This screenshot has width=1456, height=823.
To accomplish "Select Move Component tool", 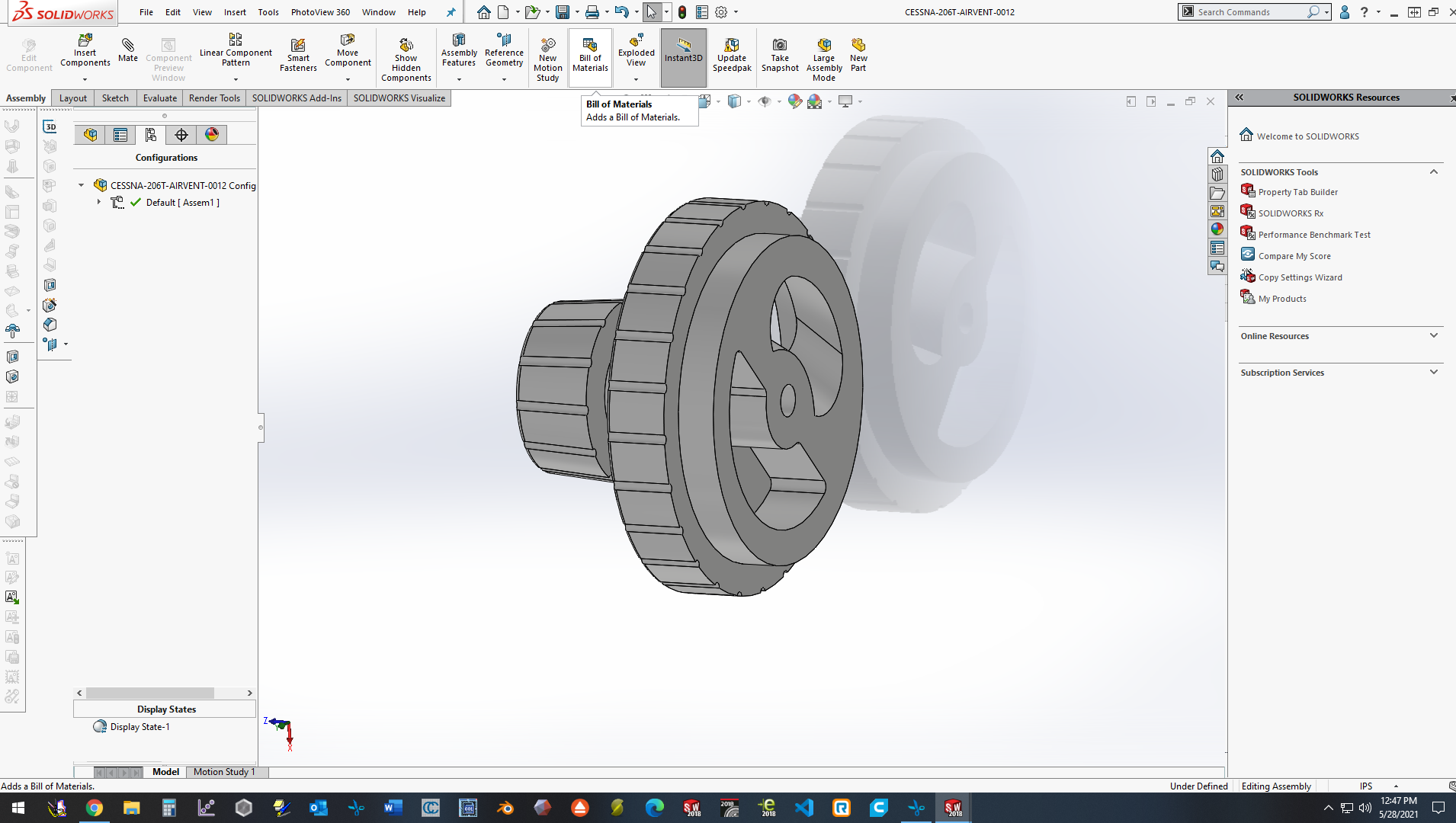I will click(x=348, y=50).
